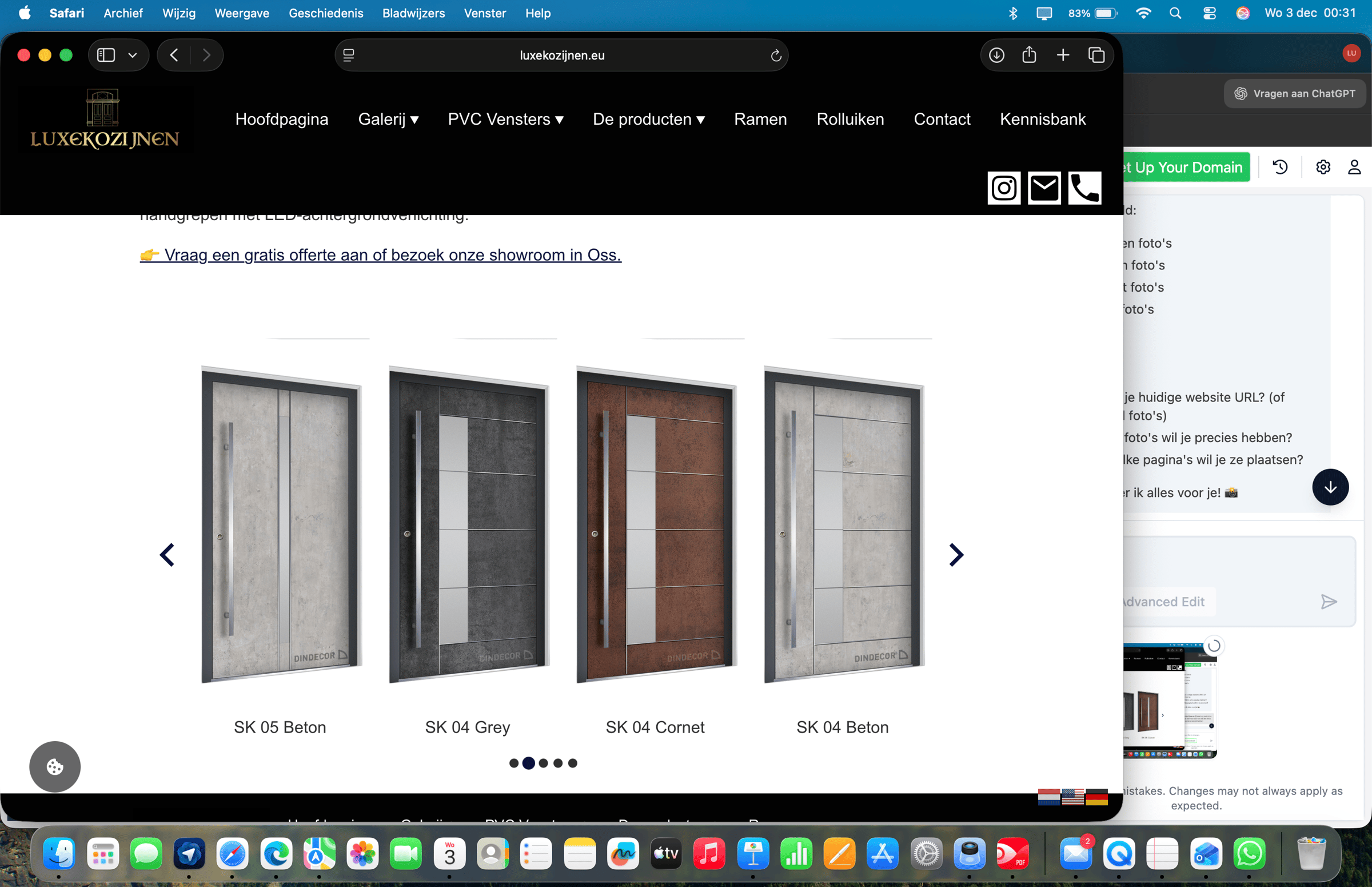Click the Downloads icon in Safari toolbar
This screenshot has width=1372, height=887.
pos(996,55)
